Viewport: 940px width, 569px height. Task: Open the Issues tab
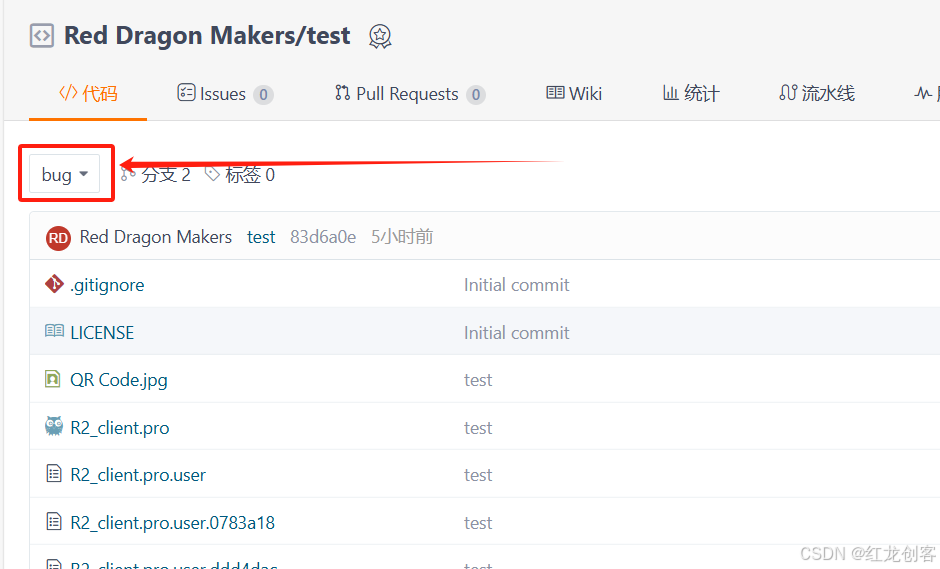[225, 94]
